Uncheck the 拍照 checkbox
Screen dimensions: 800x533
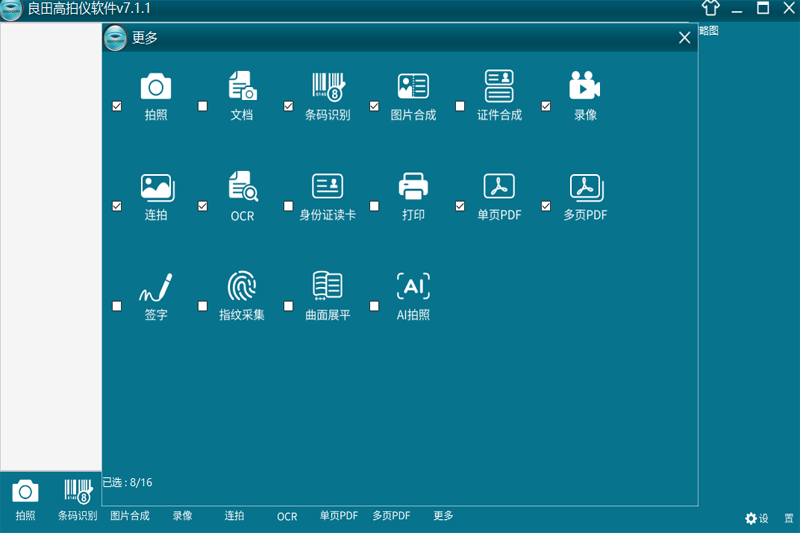(117, 106)
